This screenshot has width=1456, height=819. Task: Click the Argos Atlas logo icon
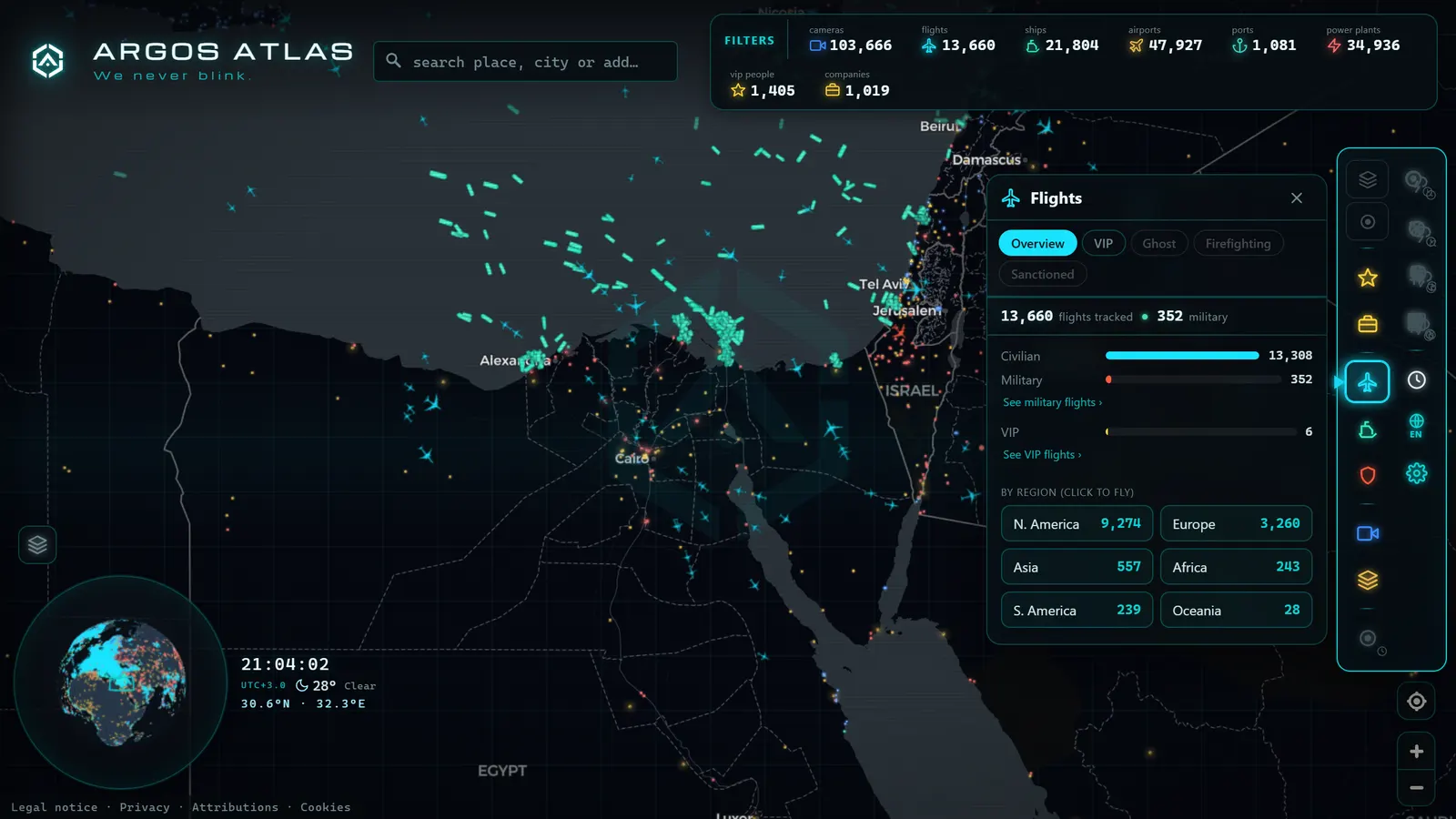pos(48,61)
